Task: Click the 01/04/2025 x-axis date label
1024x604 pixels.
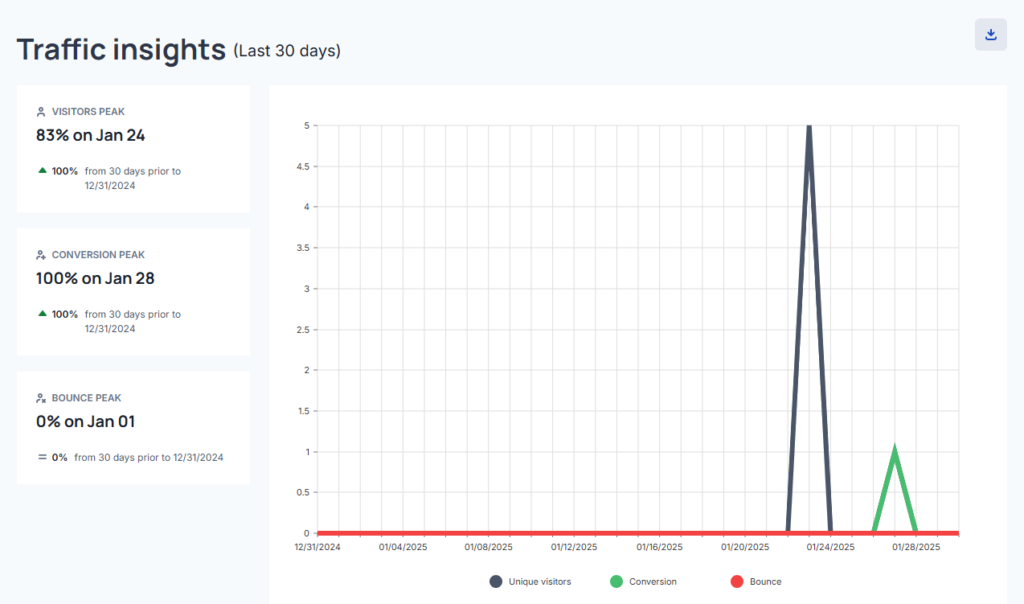Action: [403, 547]
